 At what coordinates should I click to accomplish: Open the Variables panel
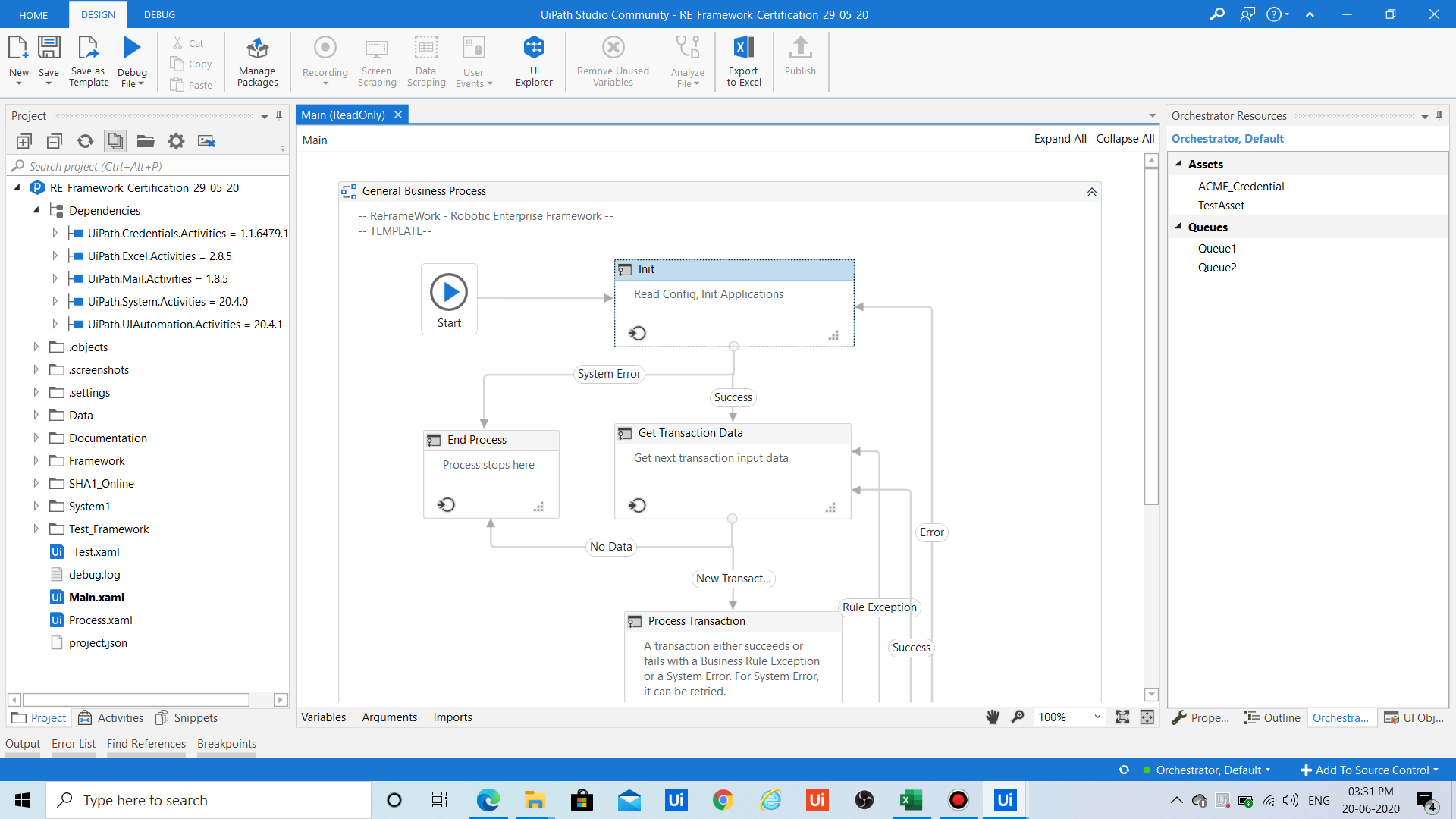click(323, 717)
